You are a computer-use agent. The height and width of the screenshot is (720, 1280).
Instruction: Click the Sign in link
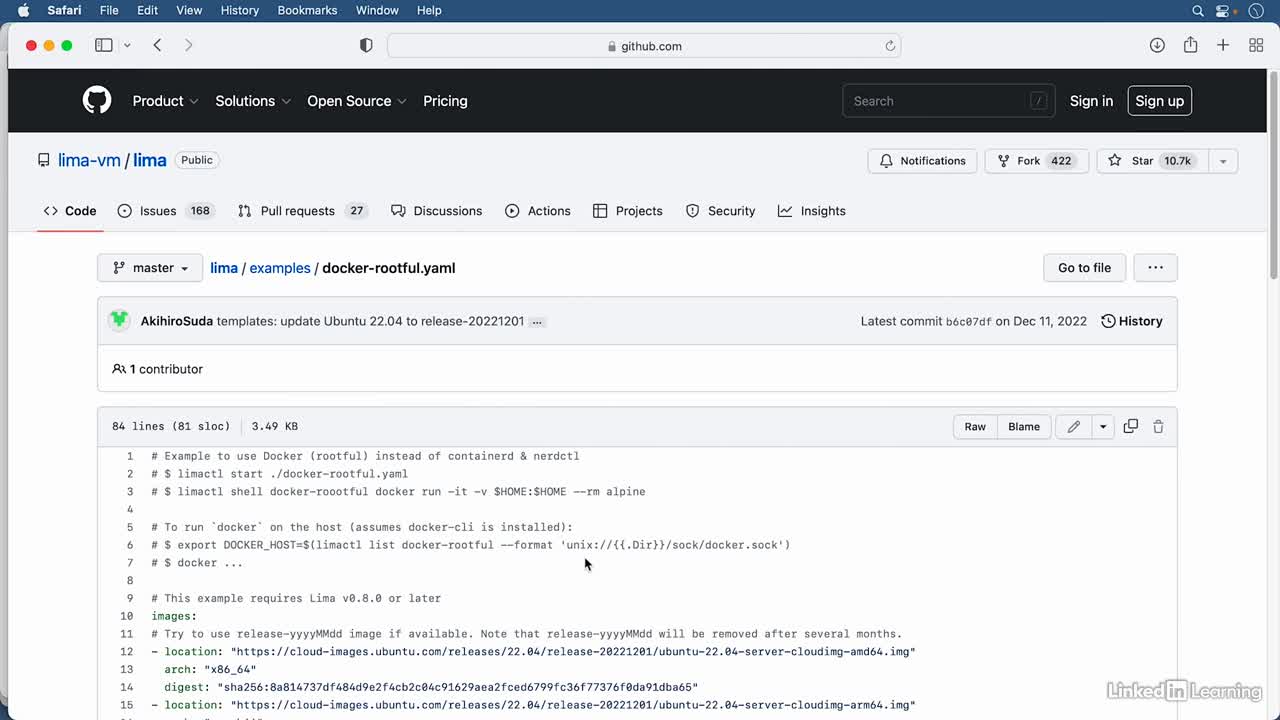coord(1091,101)
